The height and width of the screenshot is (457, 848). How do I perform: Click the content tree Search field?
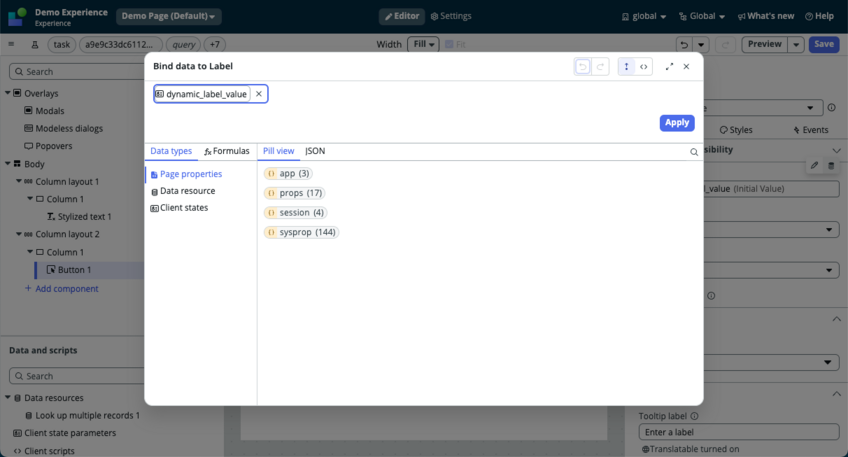pyautogui.click(x=77, y=71)
